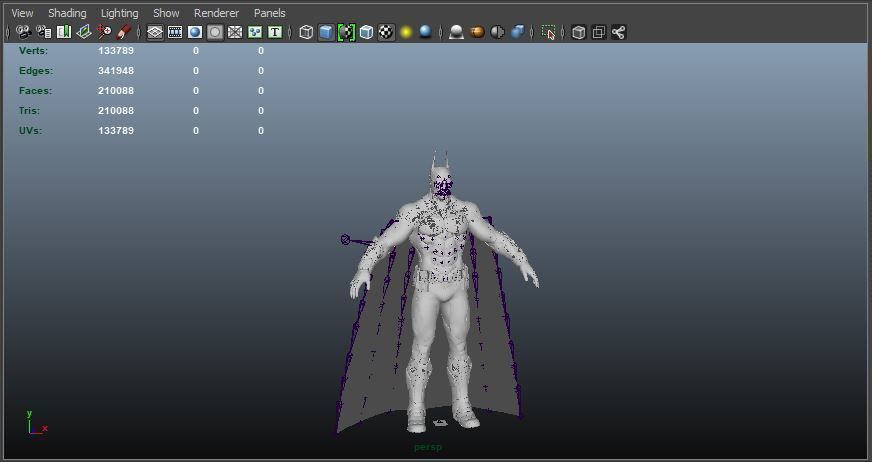This screenshot has width=872, height=462.
Task: Toggle the Gate Mask icon
Action: click(215, 32)
